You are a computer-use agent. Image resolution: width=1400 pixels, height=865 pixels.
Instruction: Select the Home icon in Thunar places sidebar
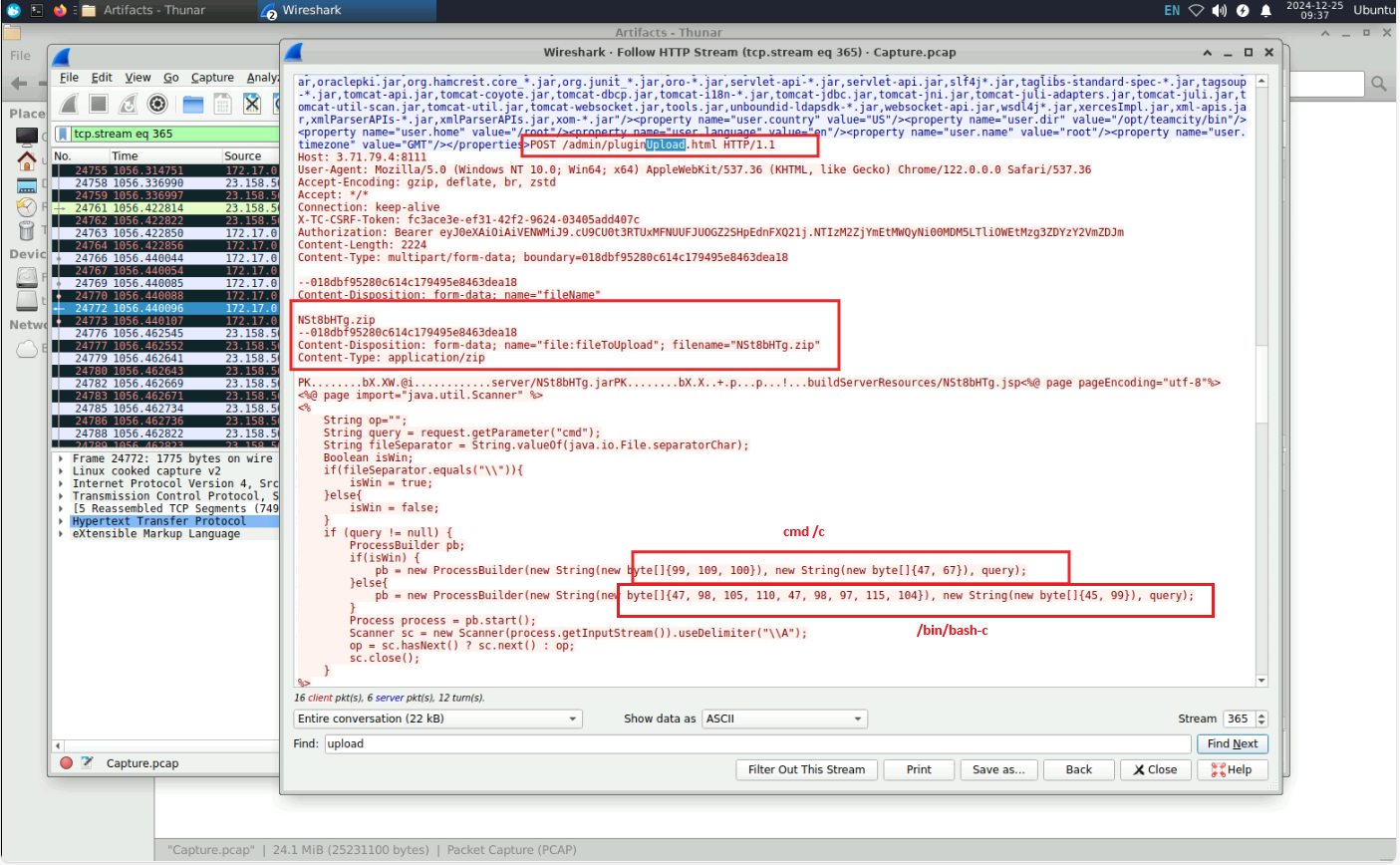pyautogui.click(x=27, y=159)
